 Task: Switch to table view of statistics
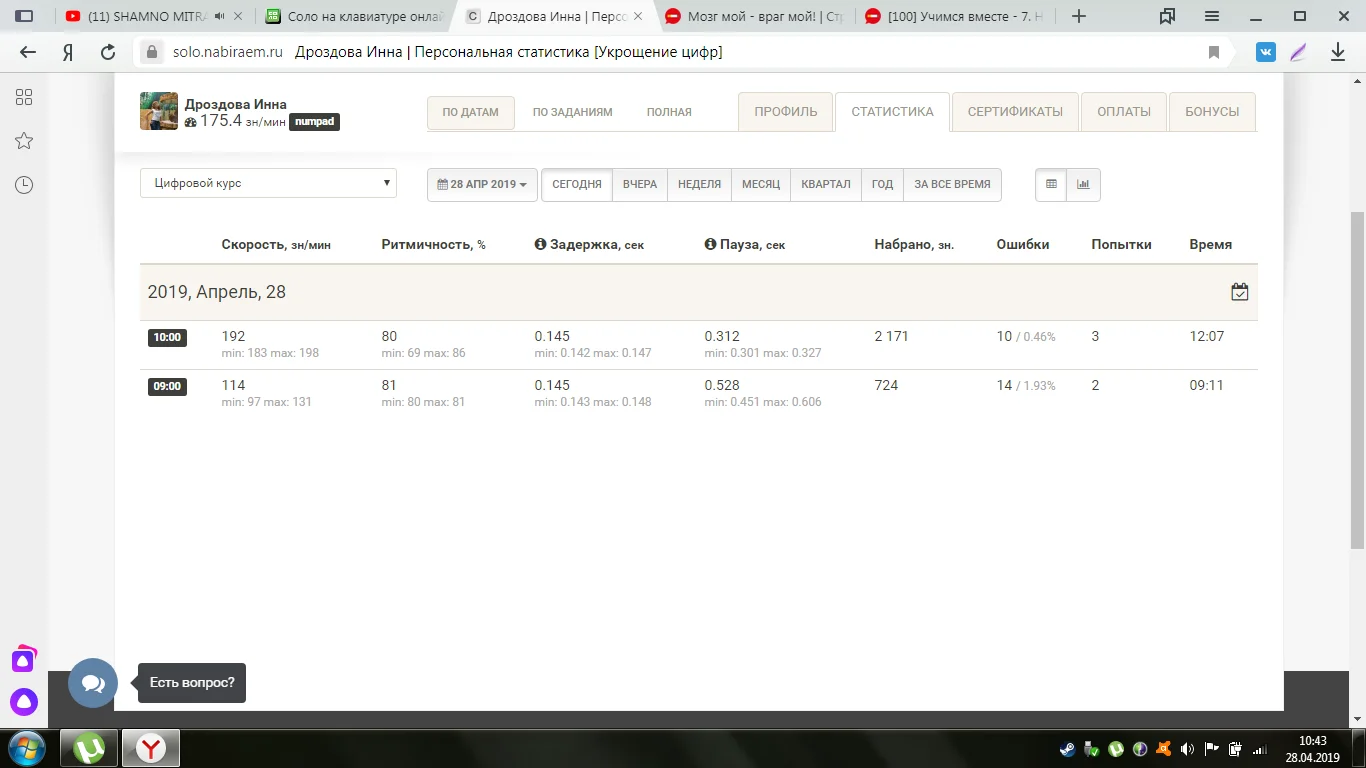pos(1051,185)
